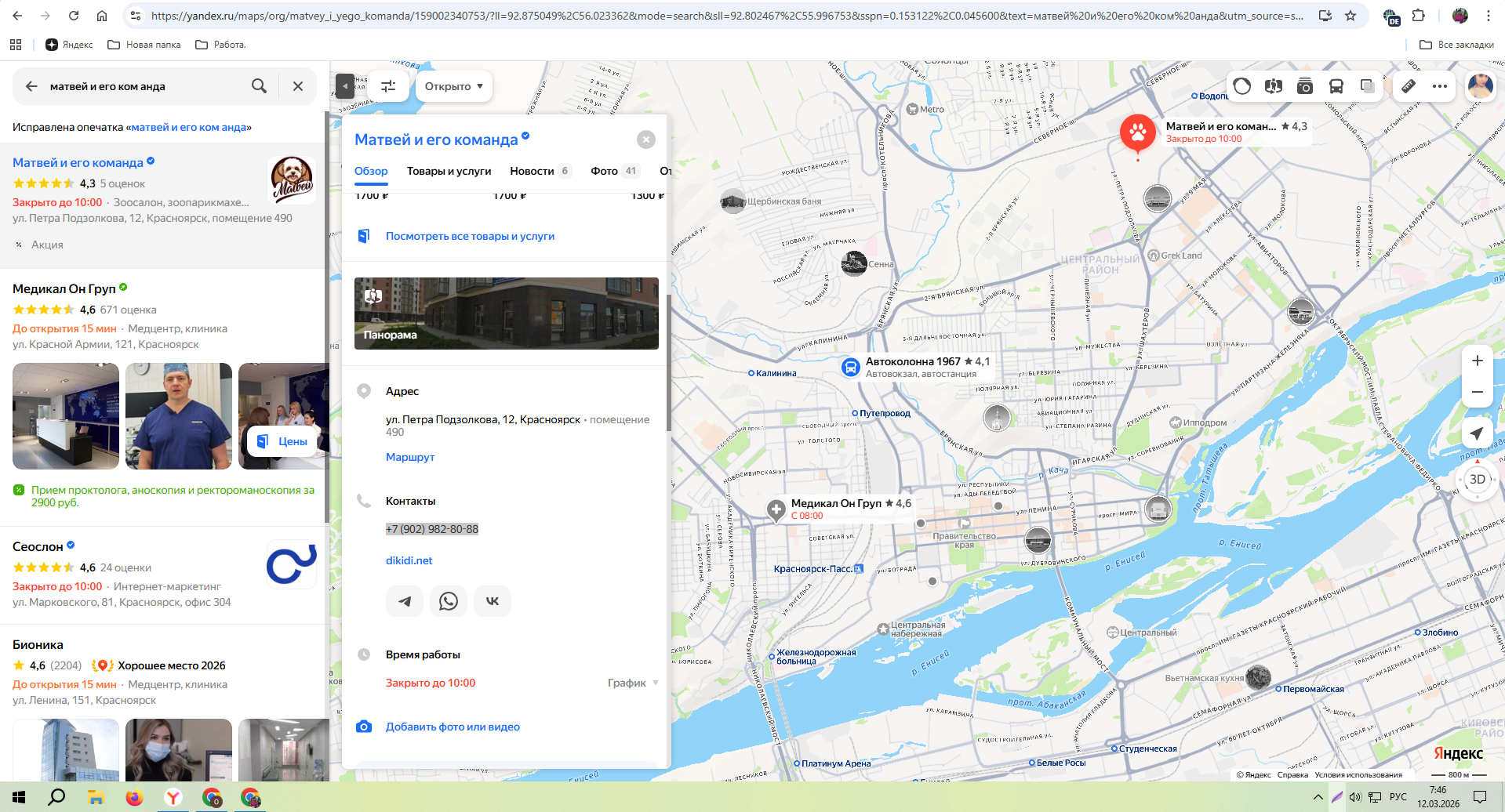Click the Маршрут route link
Image resolution: width=1505 pixels, height=812 pixels.
[x=410, y=457]
